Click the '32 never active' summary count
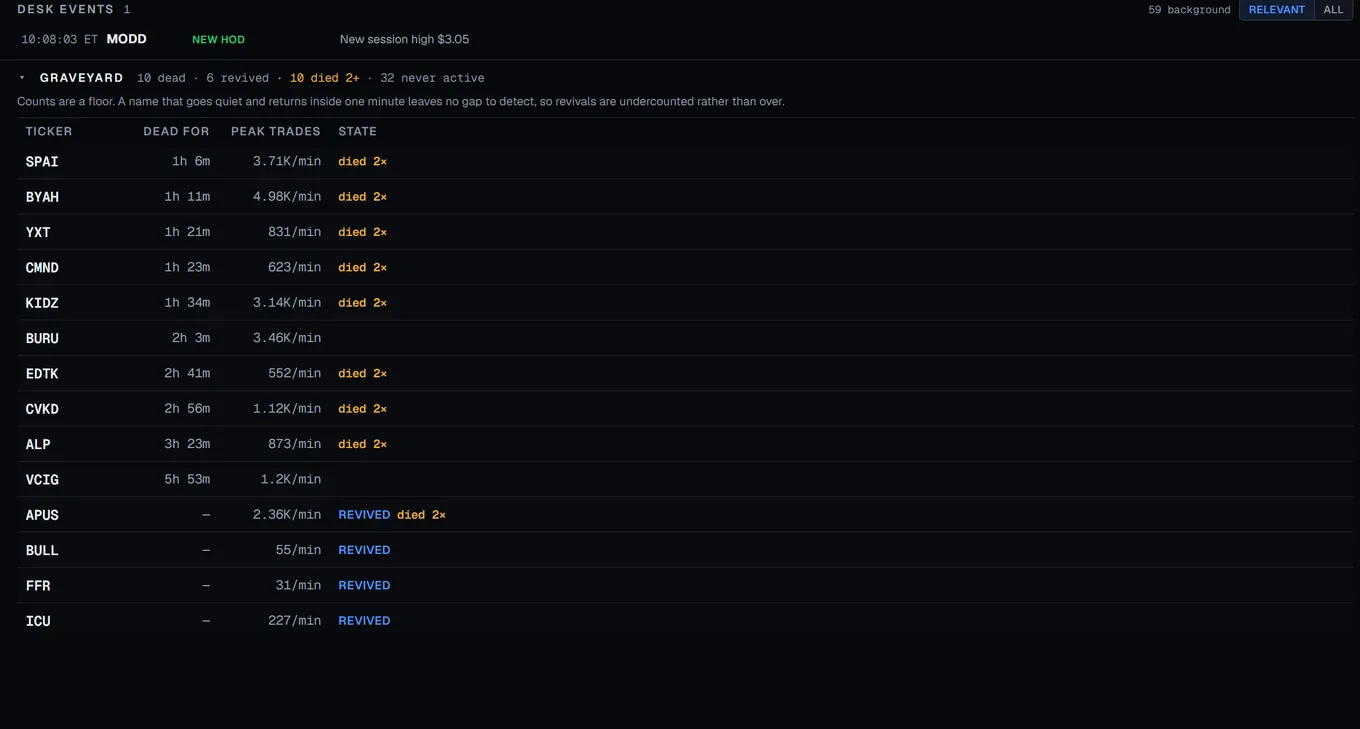 click(432, 78)
